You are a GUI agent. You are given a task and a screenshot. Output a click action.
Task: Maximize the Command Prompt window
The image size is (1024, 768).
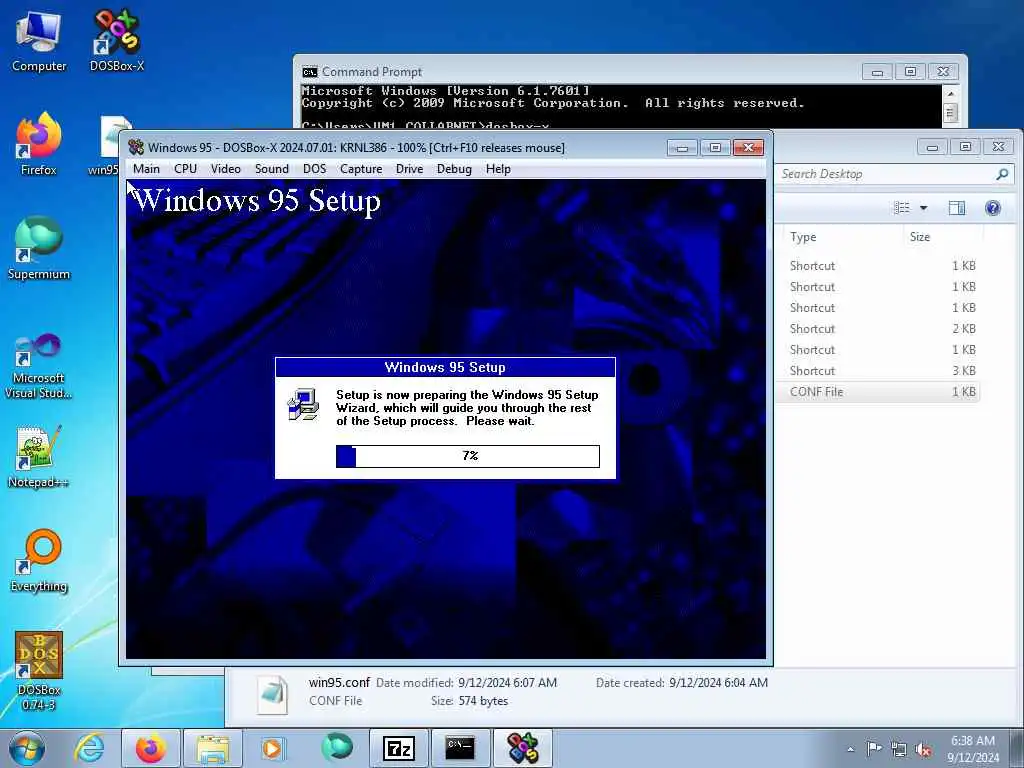click(910, 71)
